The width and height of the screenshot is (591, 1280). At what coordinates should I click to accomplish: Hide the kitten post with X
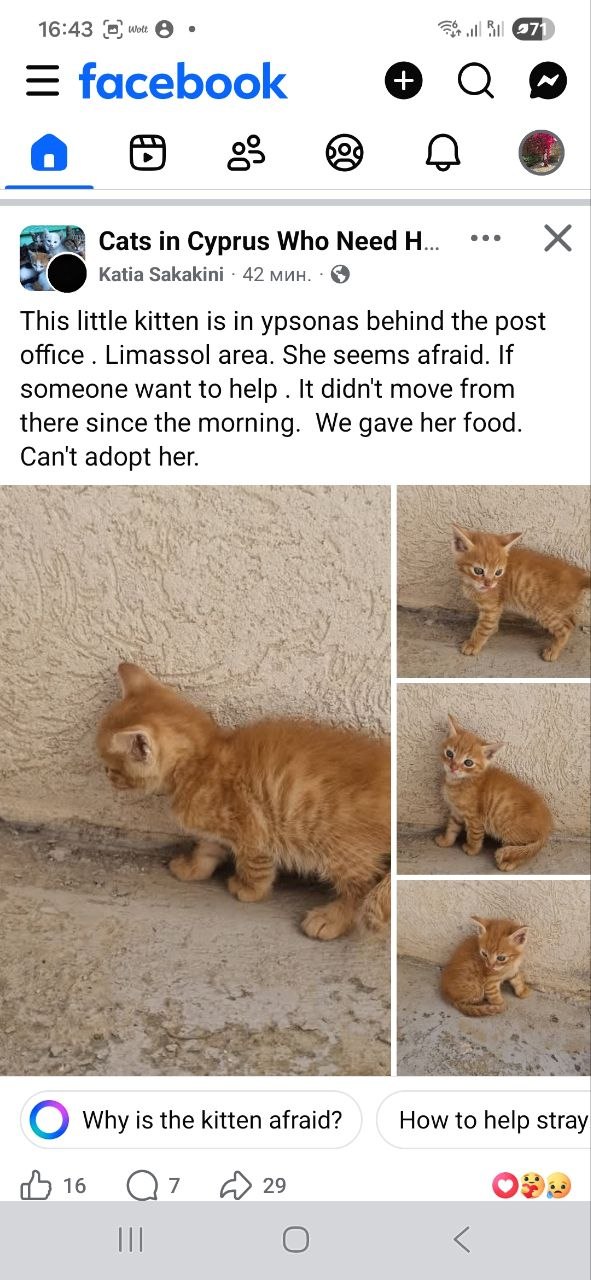pos(557,238)
